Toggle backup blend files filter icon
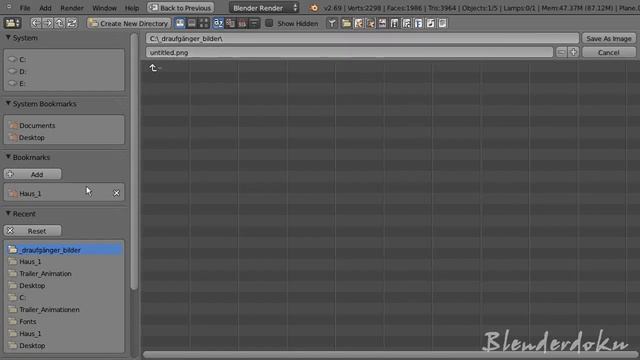Viewport: 640px width, 360px height. tap(370, 23)
